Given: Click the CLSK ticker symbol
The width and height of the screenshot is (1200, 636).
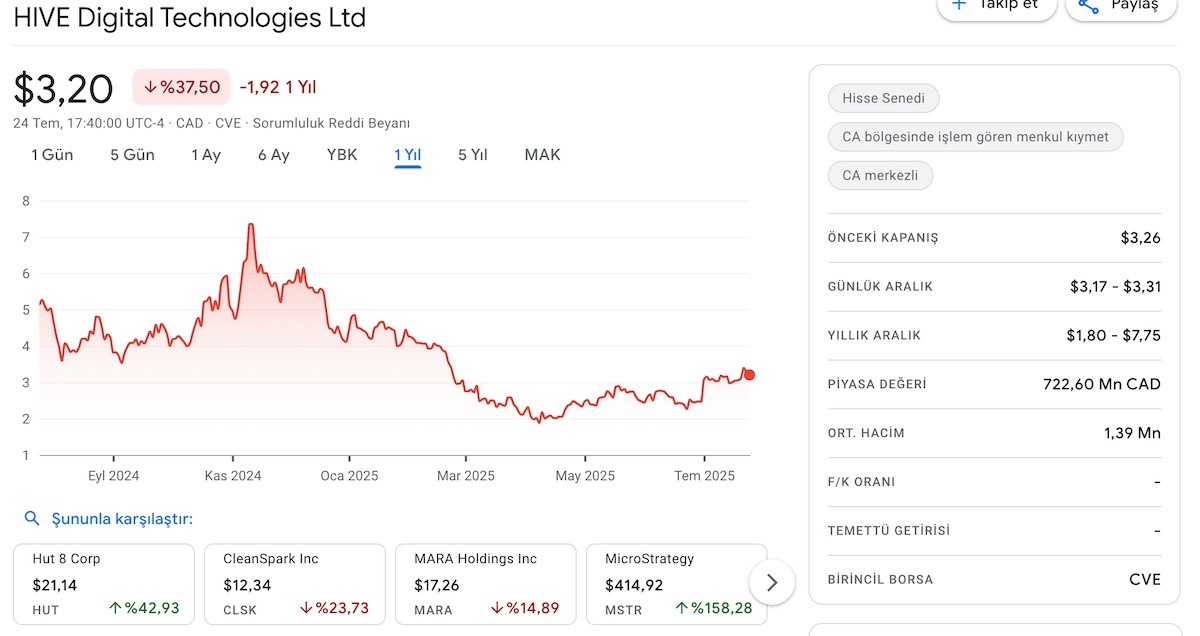Looking at the screenshot, I should (240, 610).
